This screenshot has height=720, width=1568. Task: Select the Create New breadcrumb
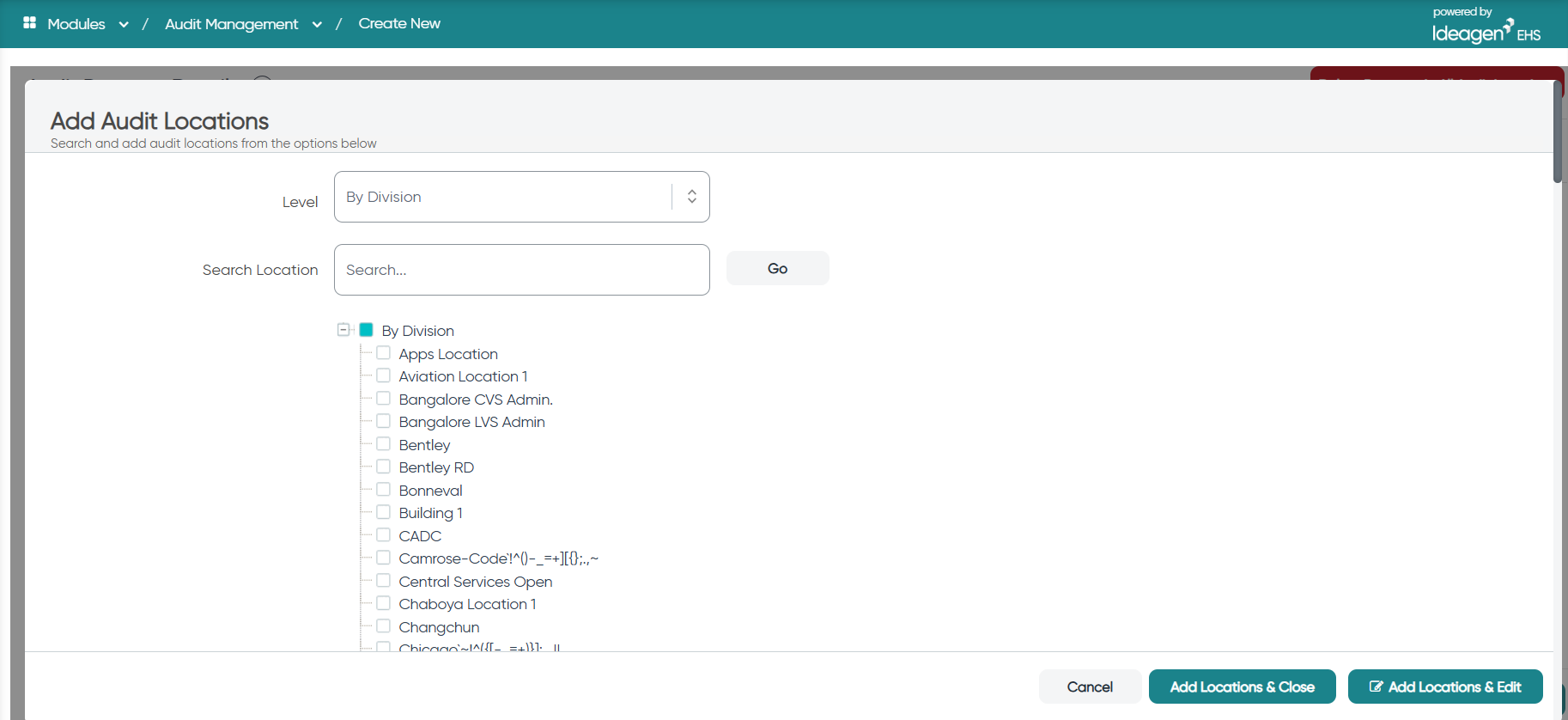(x=399, y=23)
